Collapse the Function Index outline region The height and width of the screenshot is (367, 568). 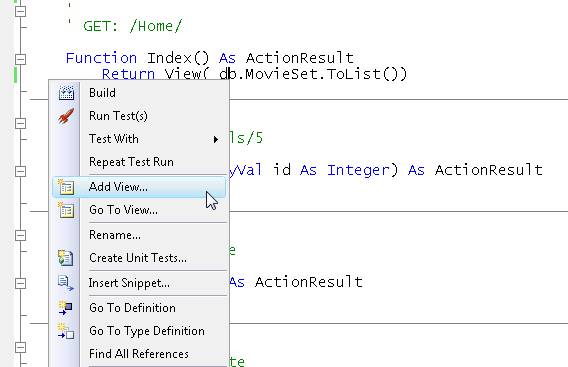click(21, 59)
